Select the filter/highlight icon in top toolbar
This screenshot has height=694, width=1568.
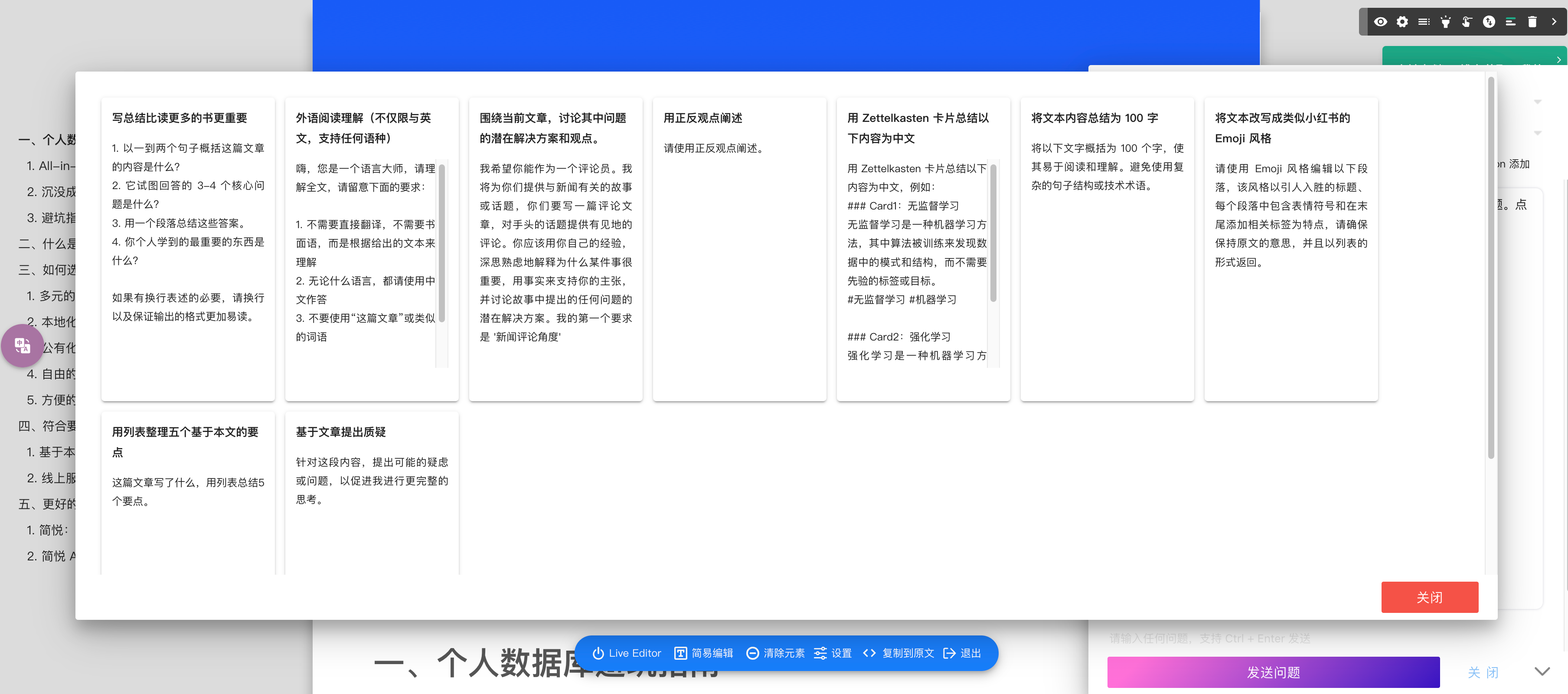[1445, 22]
